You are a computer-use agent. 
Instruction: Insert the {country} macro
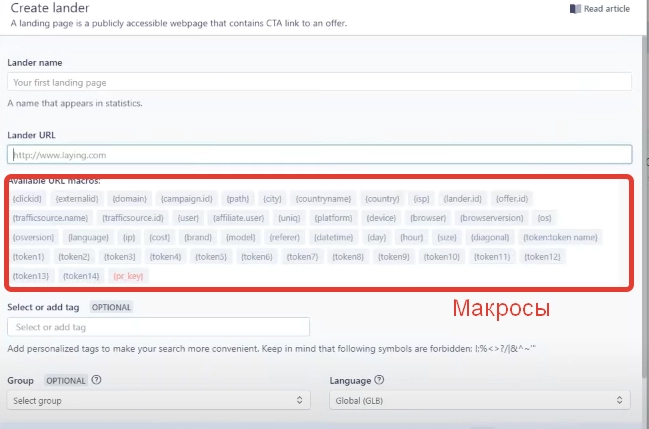pyautogui.click(x=382, y=199)
